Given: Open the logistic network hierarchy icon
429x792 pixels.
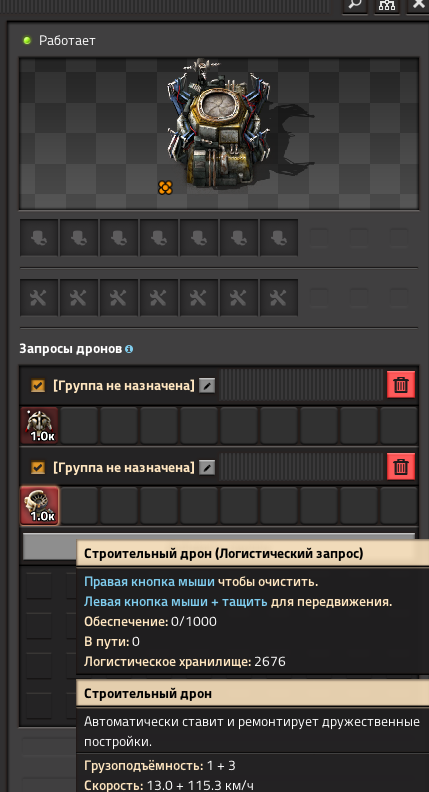Looking at the screenshot, I should pyautogui.click(x=387, y=5).
